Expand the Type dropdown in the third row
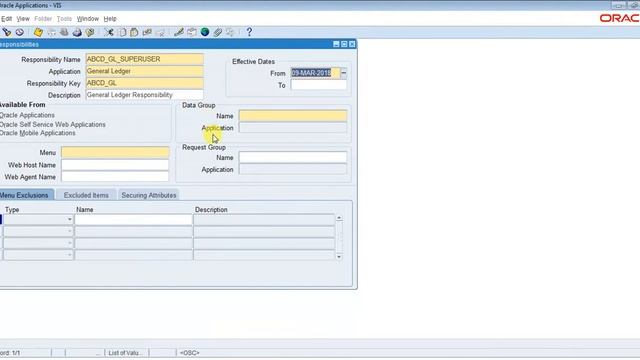The width and height of the screenshot is (640, 360). (x=69, y=244)
